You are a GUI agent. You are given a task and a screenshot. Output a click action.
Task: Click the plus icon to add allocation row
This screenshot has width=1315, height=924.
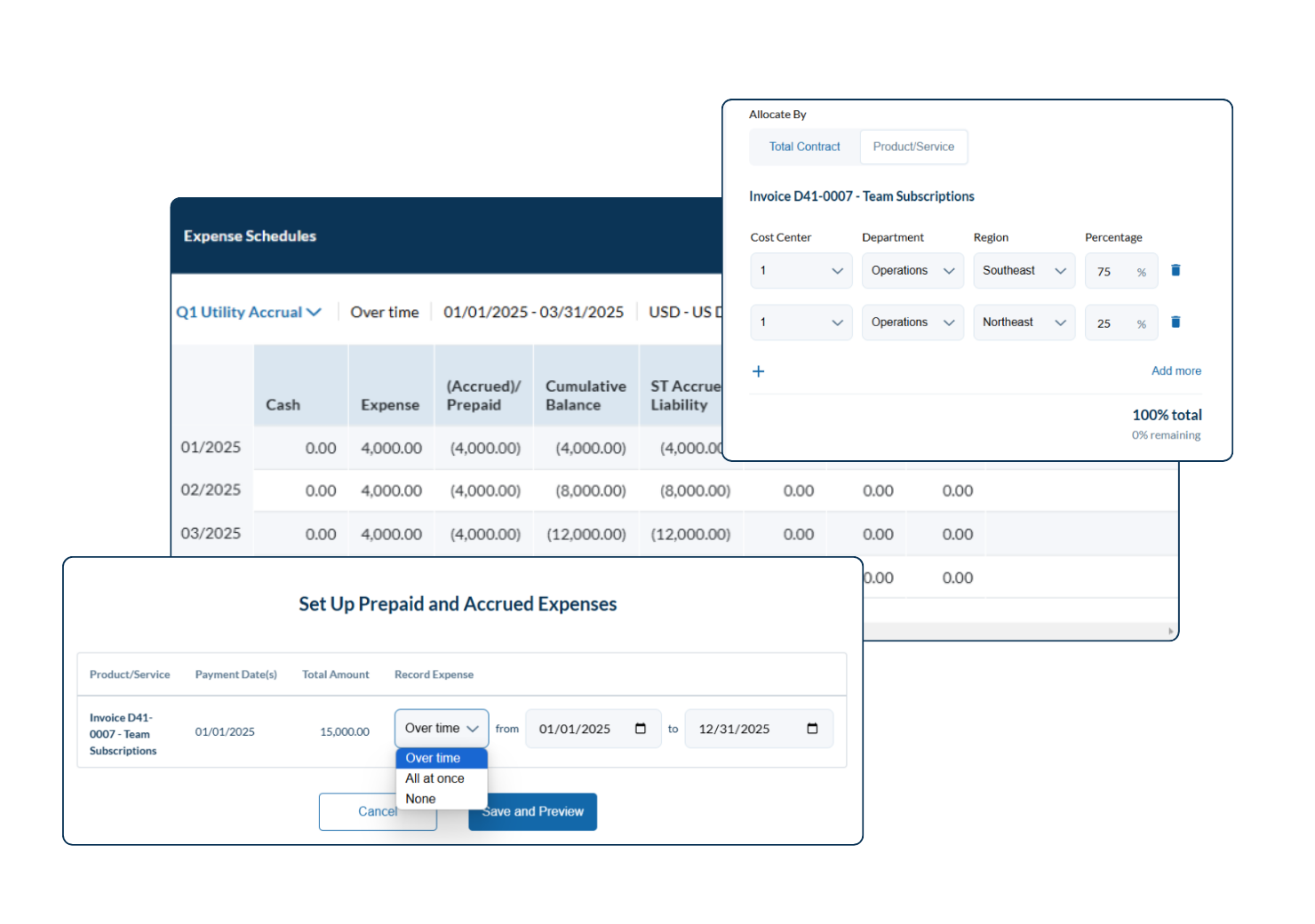coord(758,371)
